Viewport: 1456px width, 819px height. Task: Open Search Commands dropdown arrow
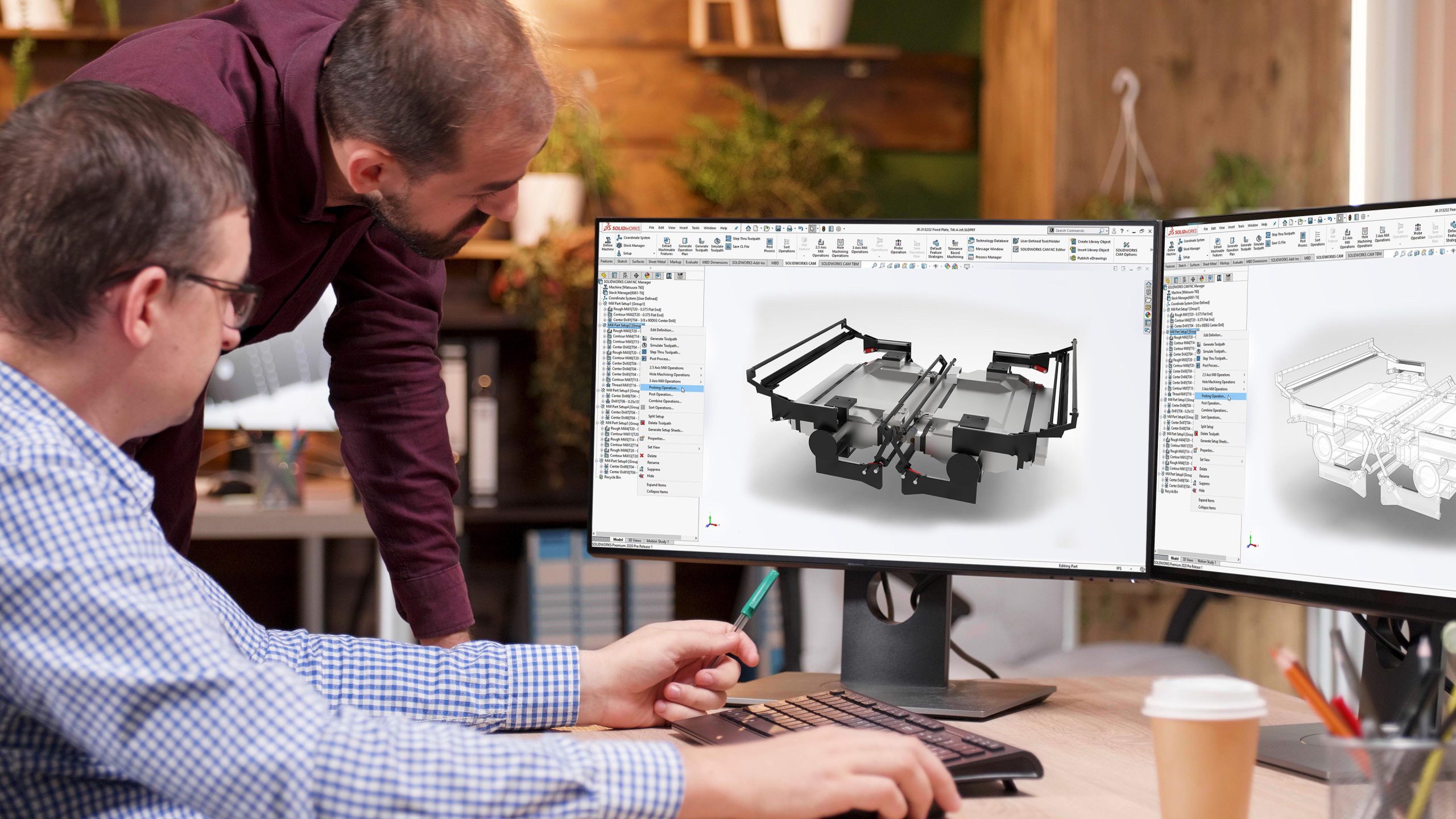point(1107,231)
